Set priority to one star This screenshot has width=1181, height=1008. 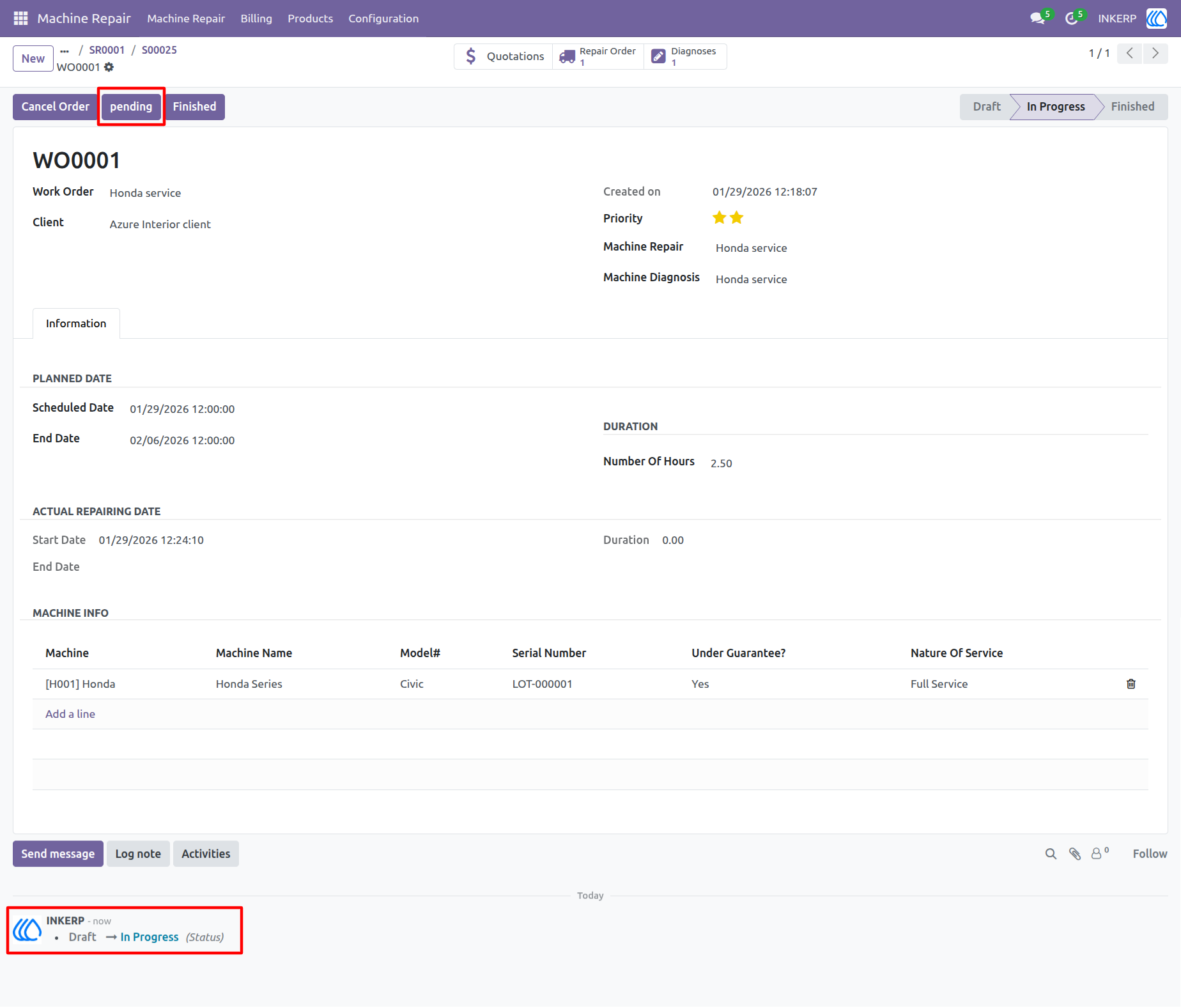pyautogui.click(x=720, y=218)
